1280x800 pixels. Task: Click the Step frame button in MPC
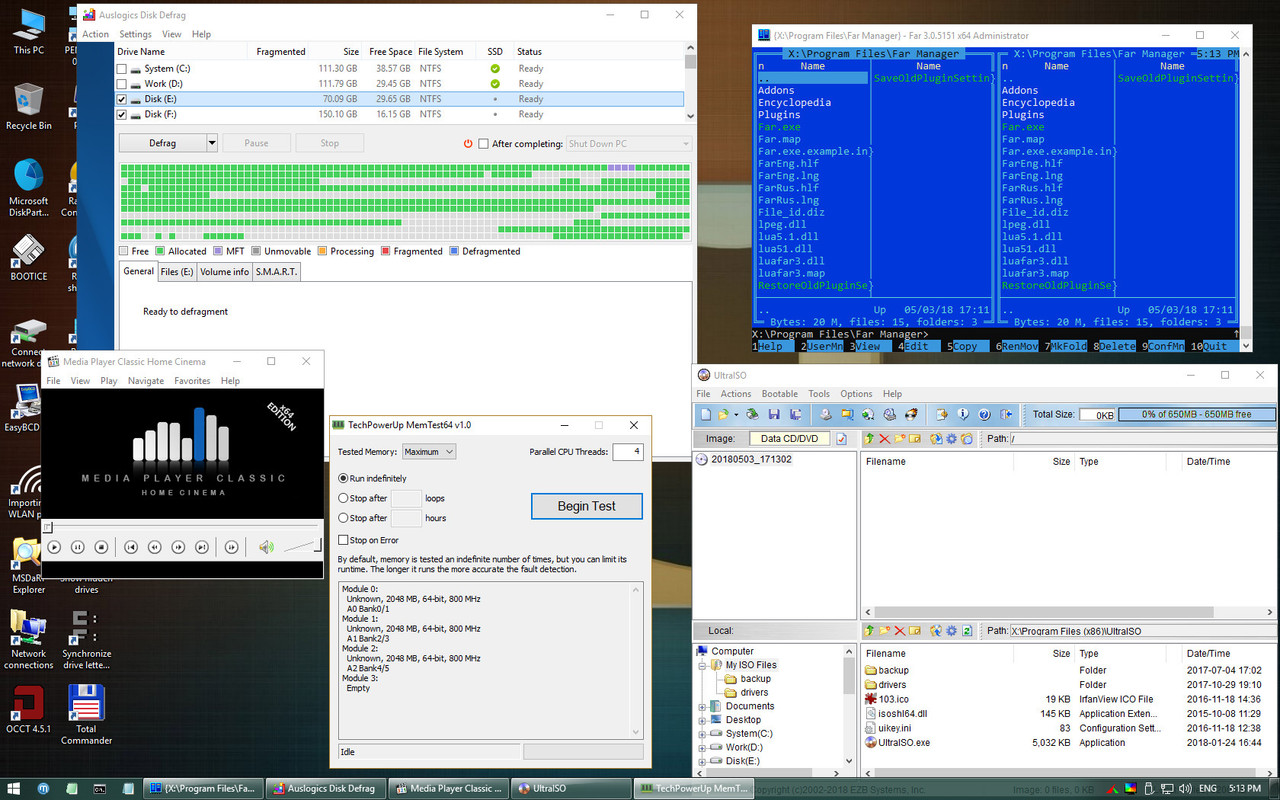(x=231, y=547)
